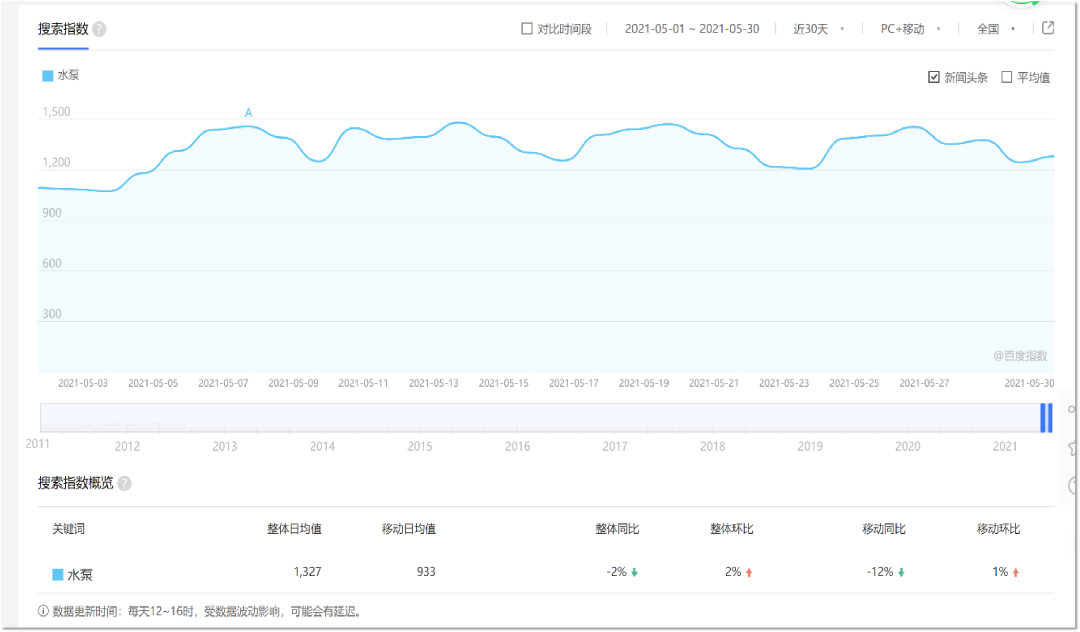Click the help icon next to 搜索指数概览
The width and height of the screenshot is (1080, 632).
124,484
